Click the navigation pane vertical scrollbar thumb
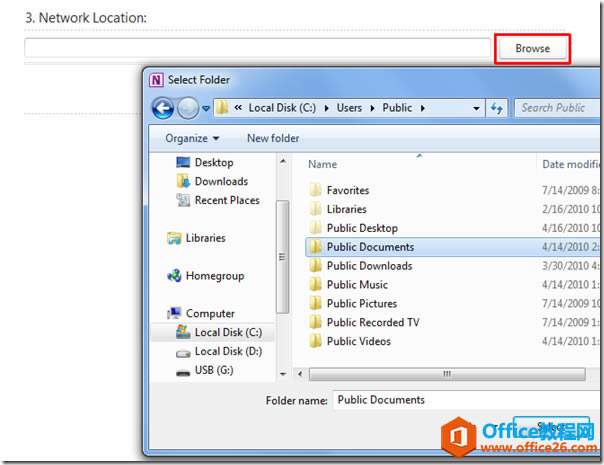Viewport: 604px width, 465px height. point(282,257)
